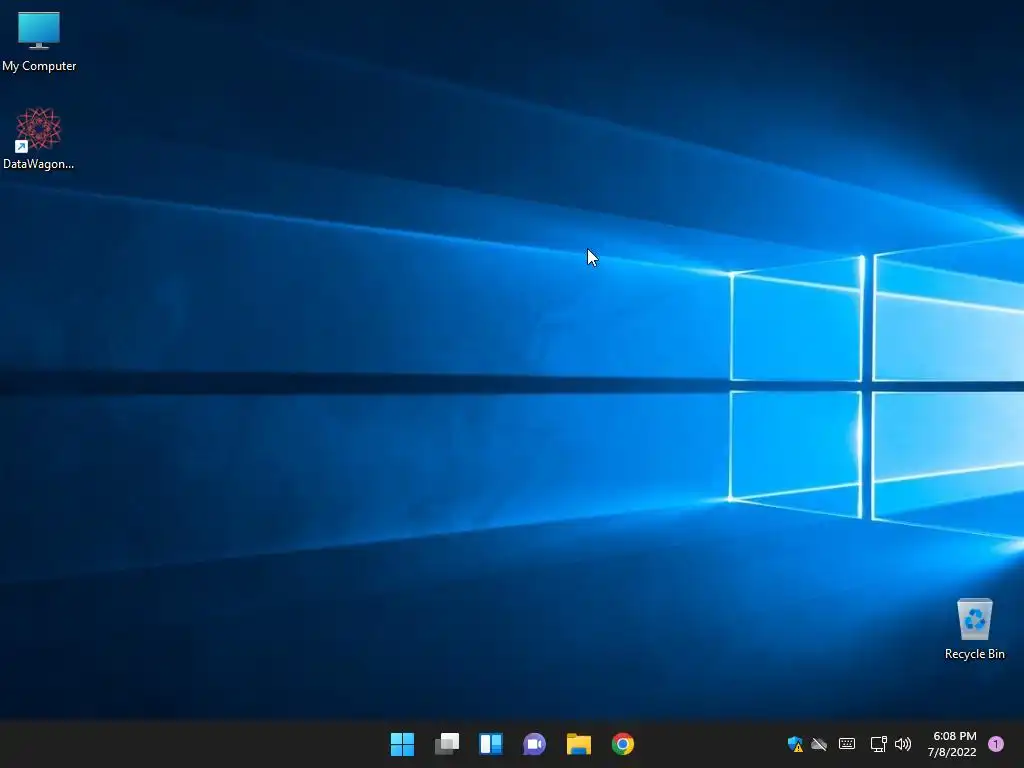
Task: Click the 7/8/2022 date in the taskbar
Action: pyautogui.click(x=952, y=752)
